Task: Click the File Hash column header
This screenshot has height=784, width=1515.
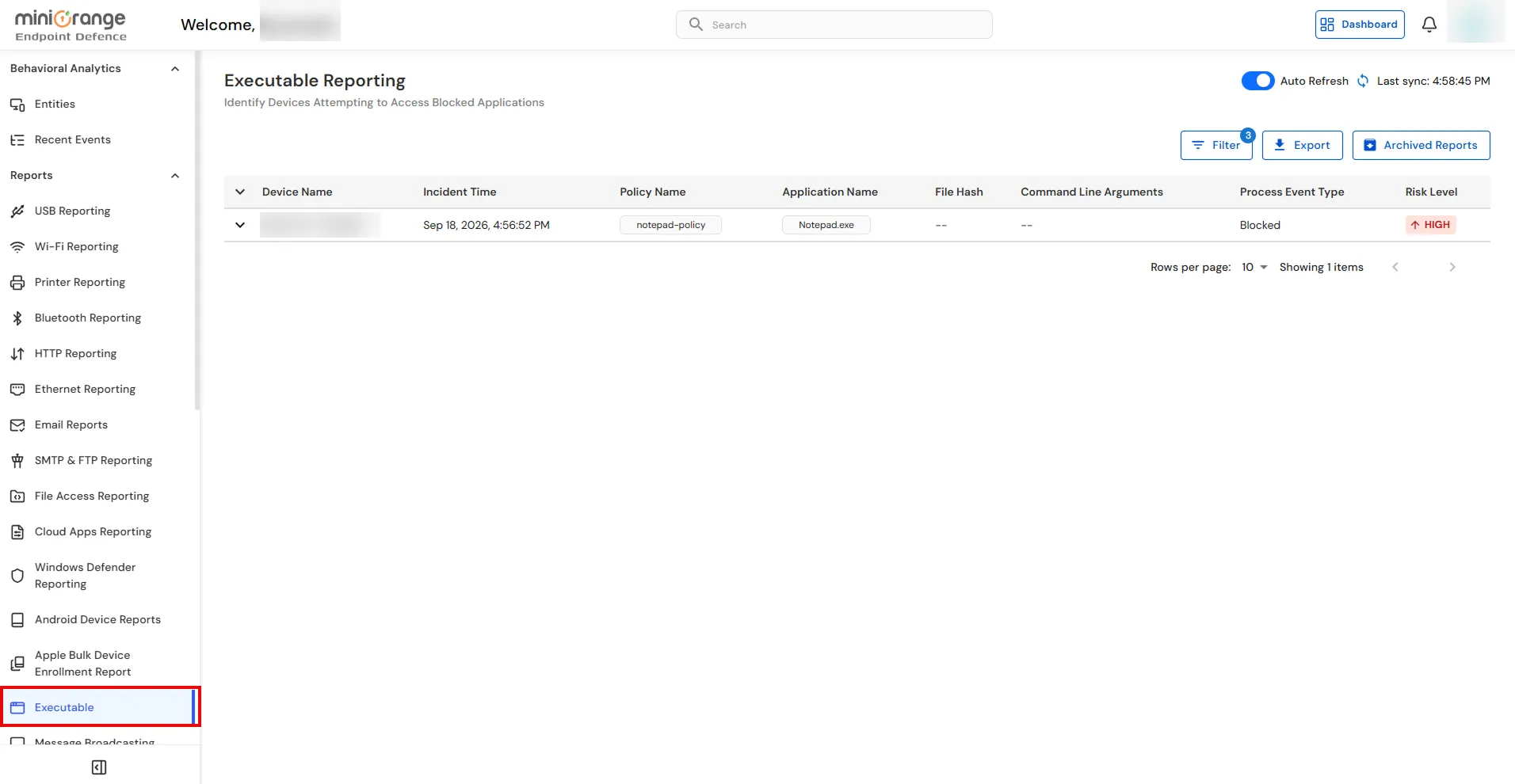Action: (x=959, y=192)
